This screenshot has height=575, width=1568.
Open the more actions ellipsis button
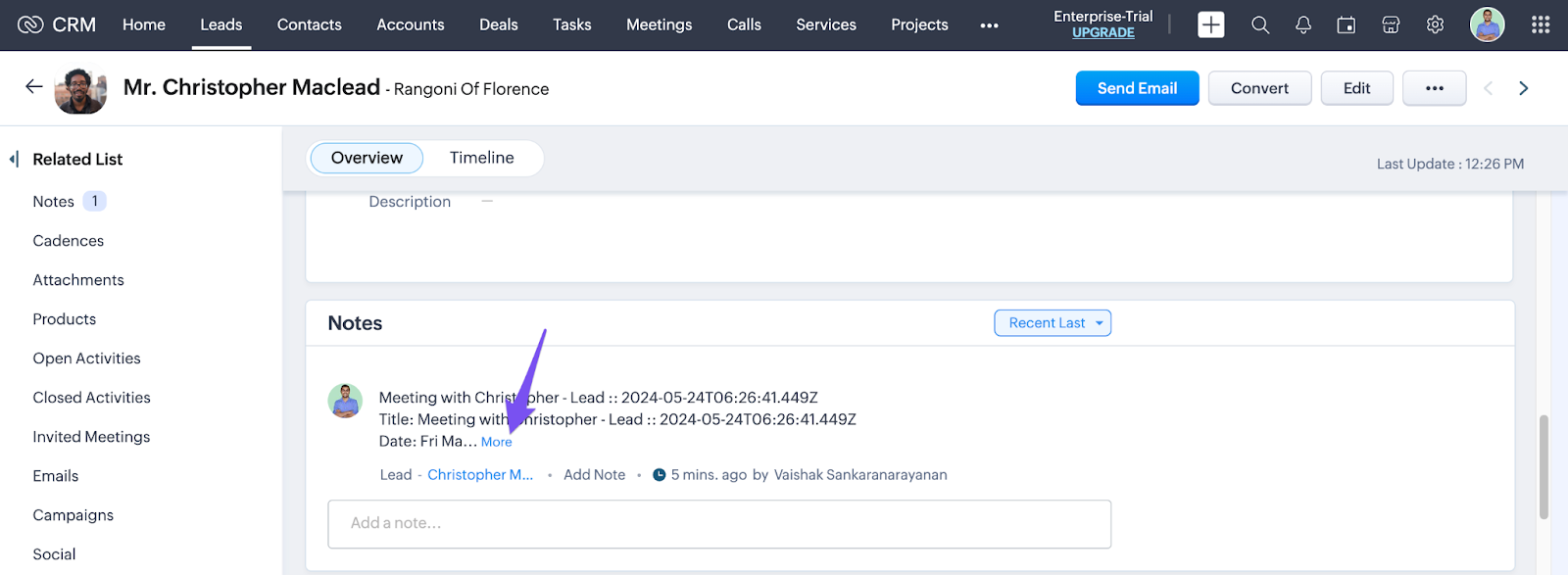tap(1435, 88)
